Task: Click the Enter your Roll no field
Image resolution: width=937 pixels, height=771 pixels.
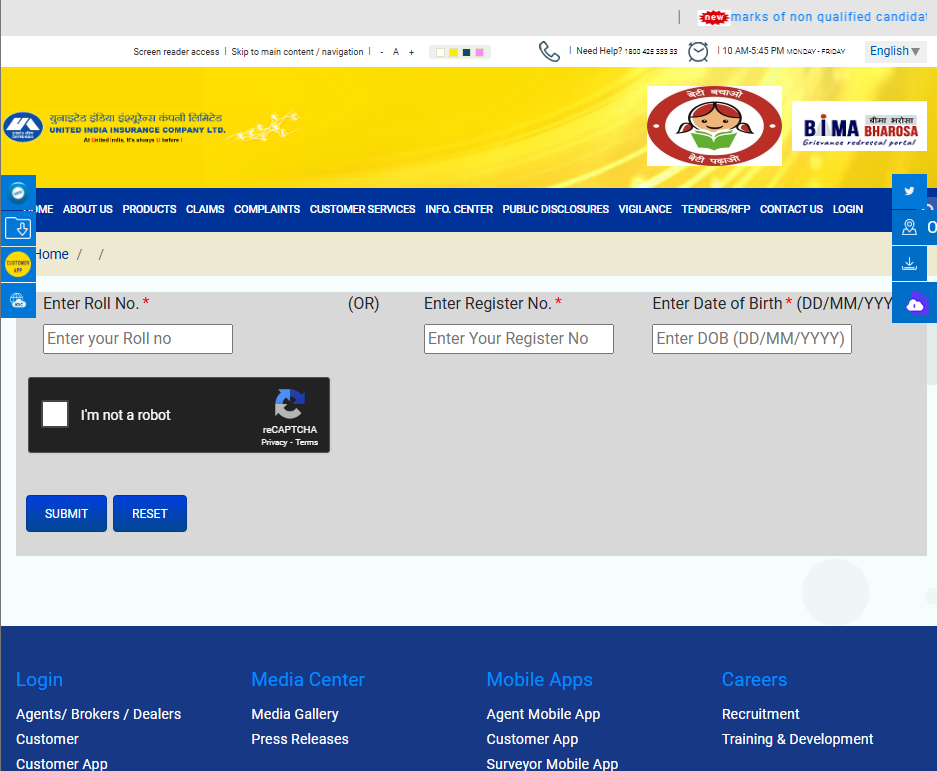Action: (138, 339)
